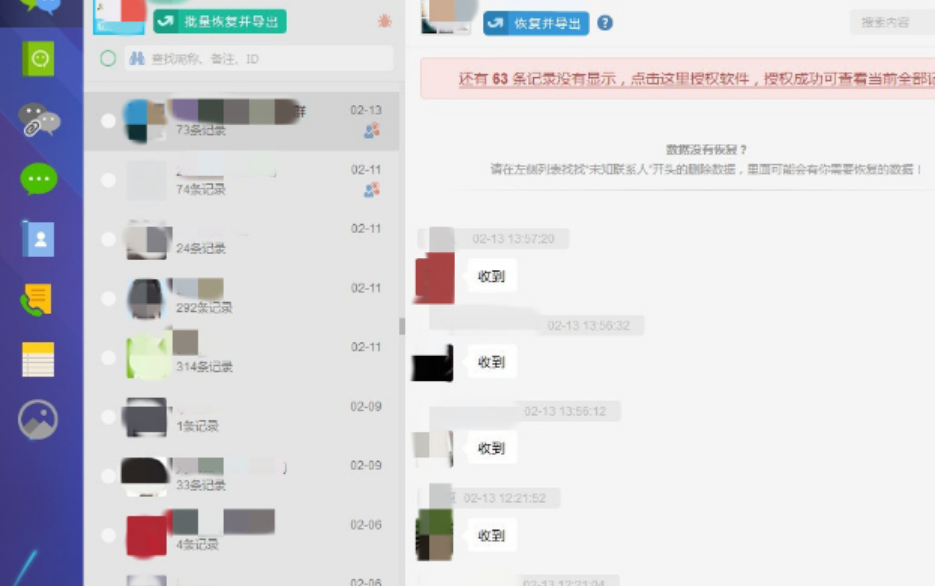Click the 搜索内容 message search box
Screen dimensions: 935x586
[890, 22]
